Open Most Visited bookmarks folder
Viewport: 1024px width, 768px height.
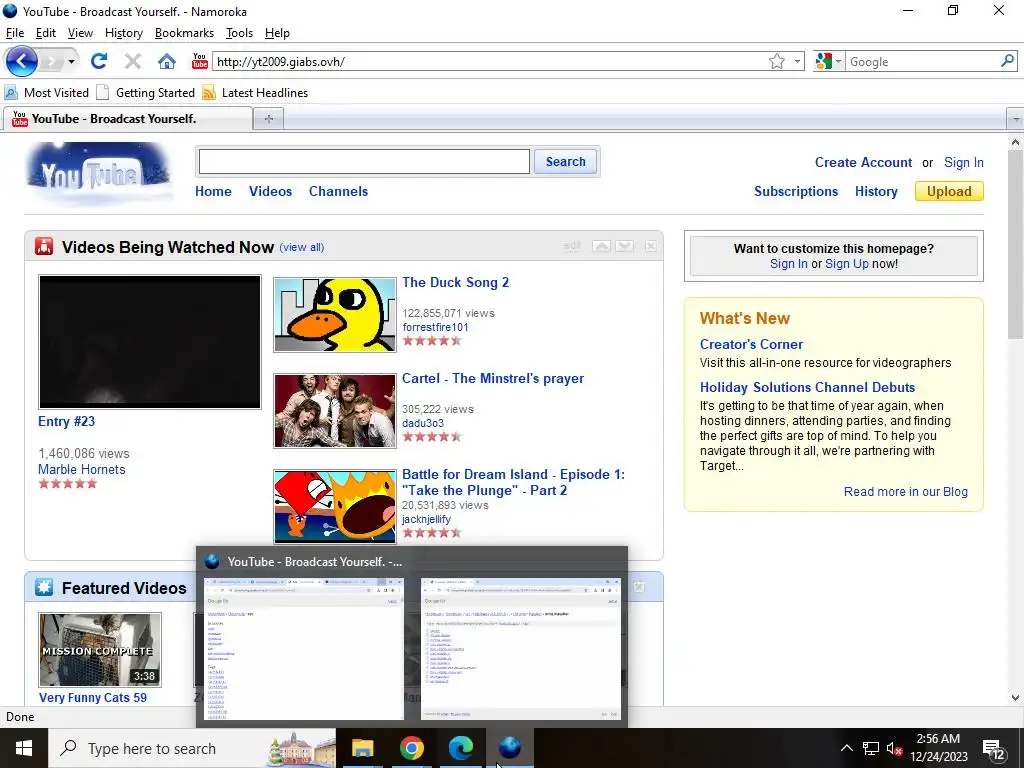[x=47, y=93]
